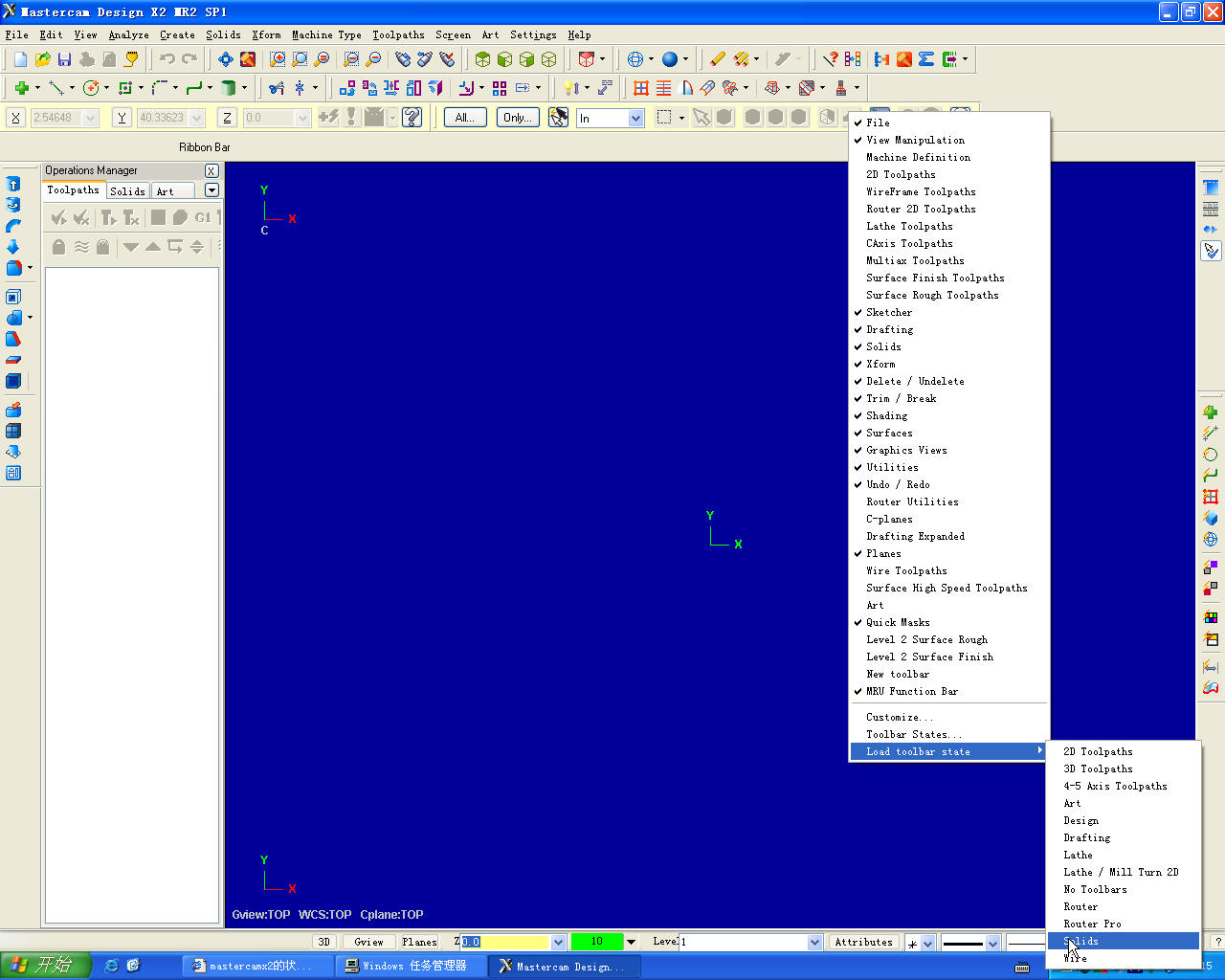The height and width of the screenshot is (980, 1225).
Task: Click the Create line icon
Action: 56,88
